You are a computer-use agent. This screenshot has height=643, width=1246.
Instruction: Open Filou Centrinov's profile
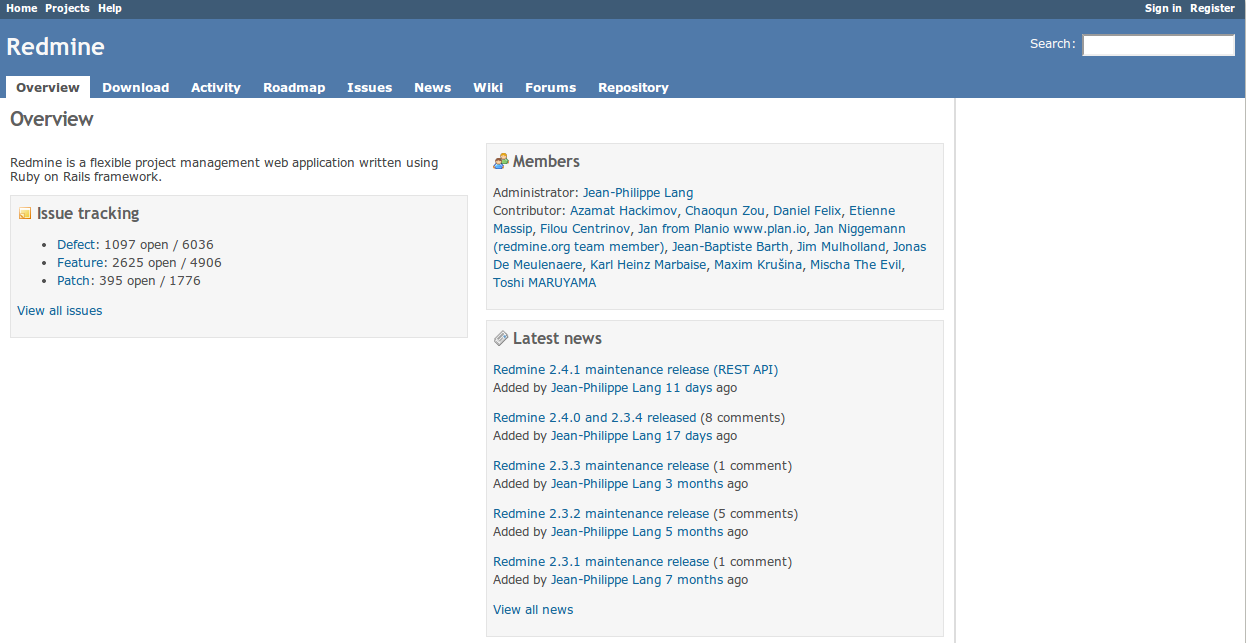[x=585, y=229]
